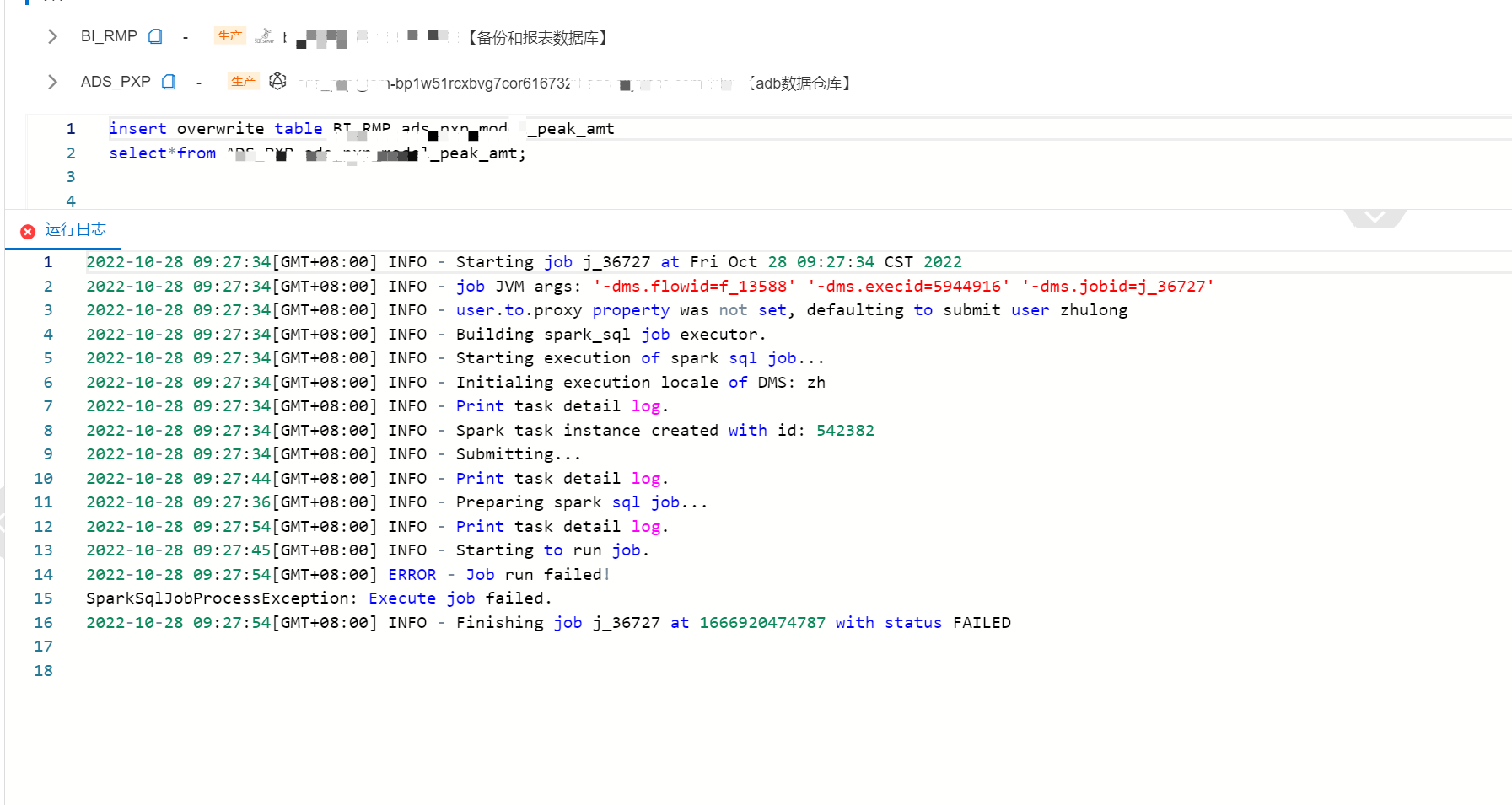Select the ADS_PXP database label
The width and height of the screenshot is (1512, 805).
(x=116, y=82)
